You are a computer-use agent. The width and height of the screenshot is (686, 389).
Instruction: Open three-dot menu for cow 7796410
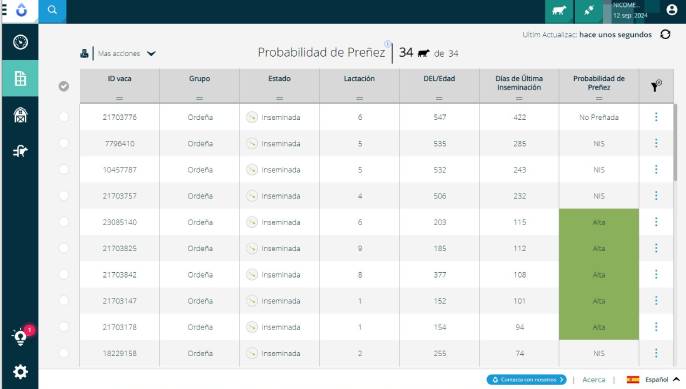click(x=656, y=143)
